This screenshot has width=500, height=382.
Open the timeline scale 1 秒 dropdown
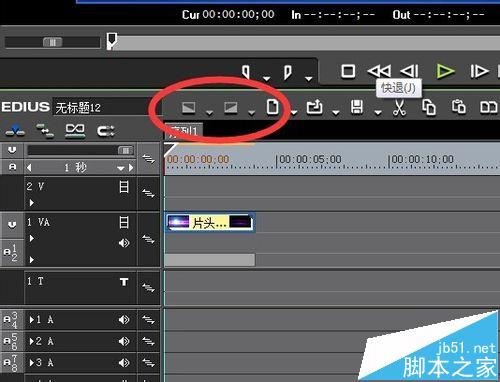tap(120, 168)
